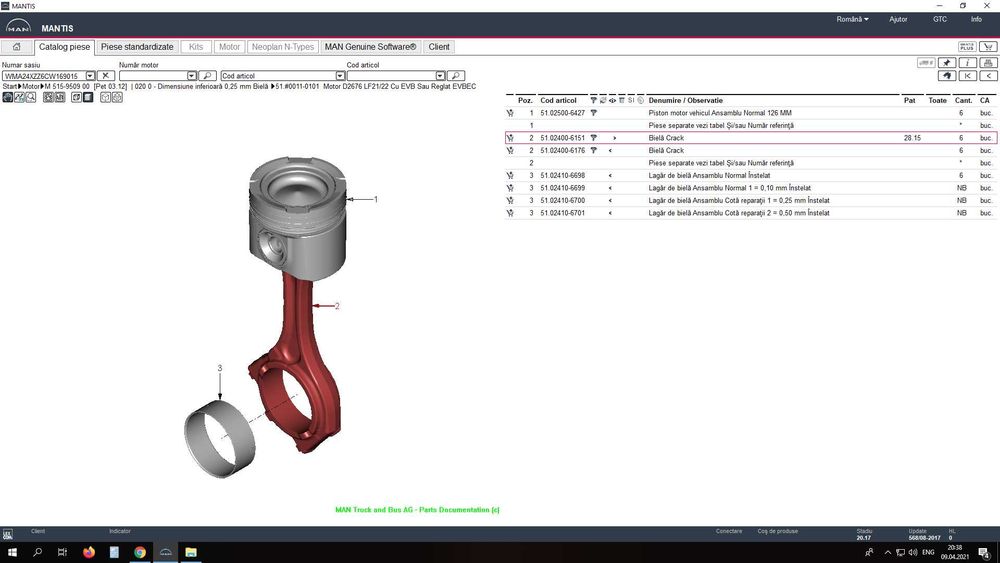
Task: Click the fifth image toolbar icon
Action: click(x=60, y=97)
